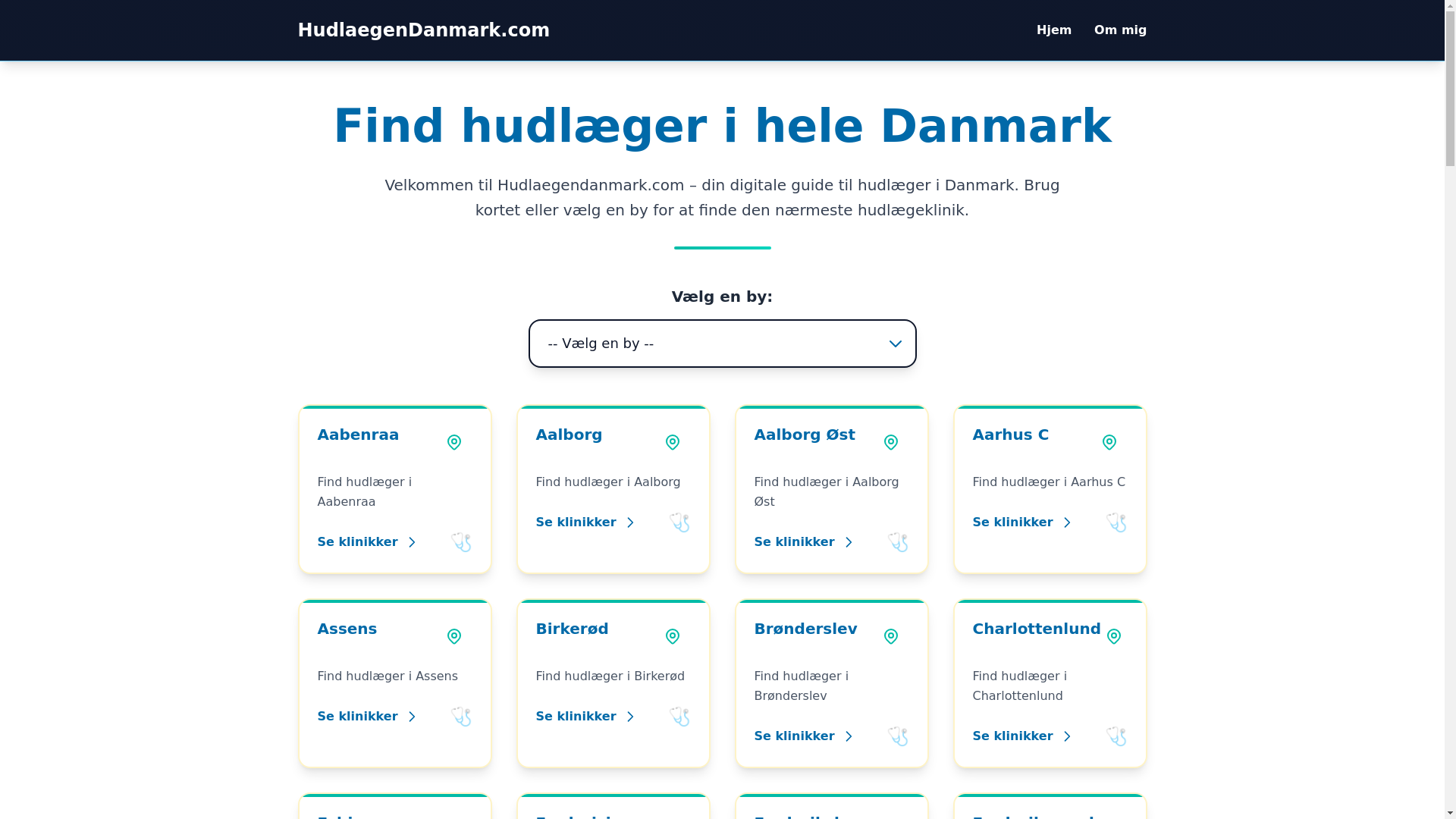Click the stethoscope icon on Aarhus C card
Screen dimensions: 1456x819
[1116, 522]
